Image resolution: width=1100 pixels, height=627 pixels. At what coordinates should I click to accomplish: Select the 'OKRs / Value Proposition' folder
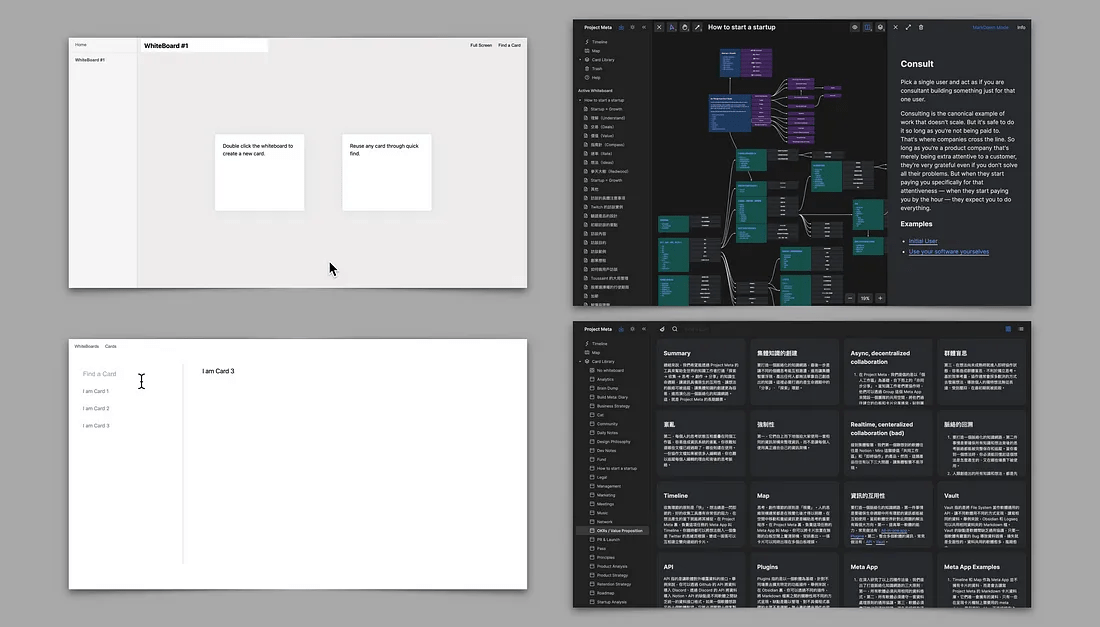tap(612, 531)
